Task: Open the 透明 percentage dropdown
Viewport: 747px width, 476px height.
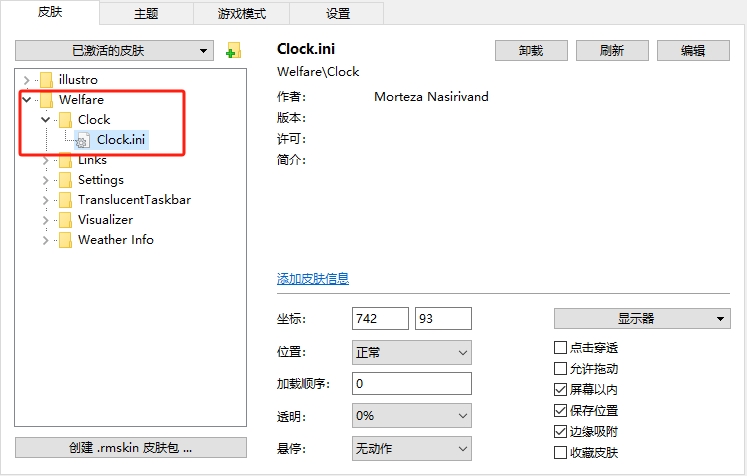Action: click(x=411, y=416)
